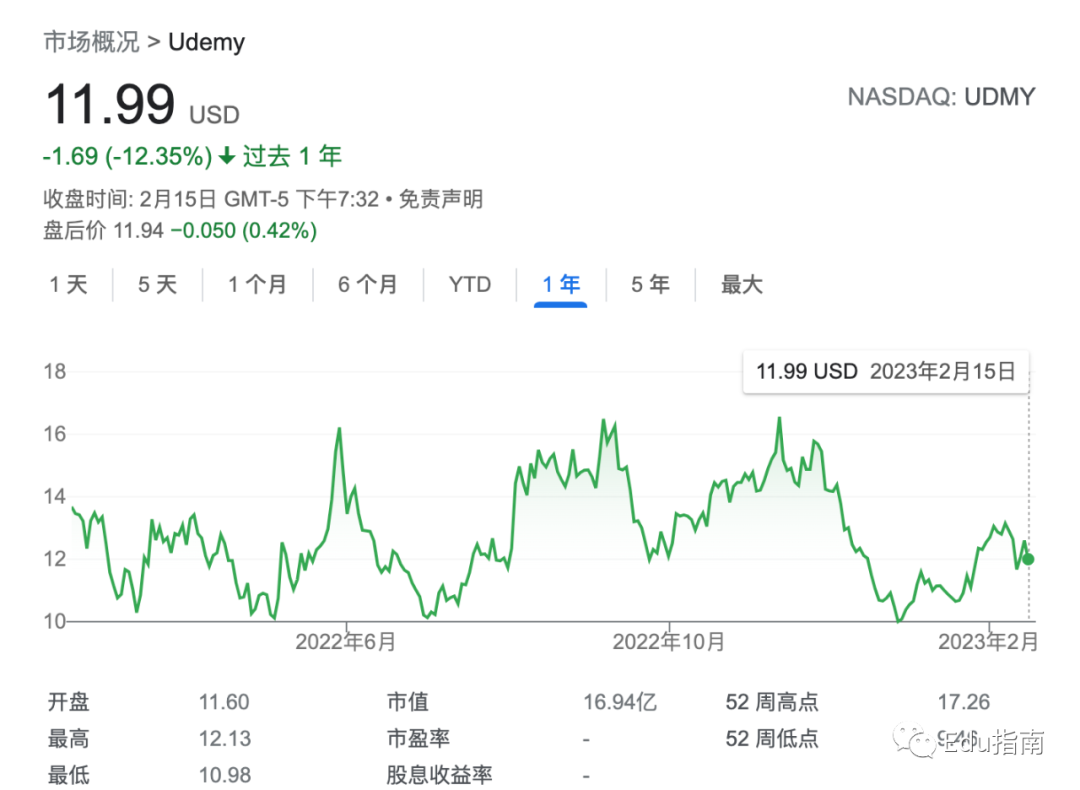The width and height of the screenshot is (1080, 790).
Task: Click the green down arrow price icon
Action: (227, 156)
